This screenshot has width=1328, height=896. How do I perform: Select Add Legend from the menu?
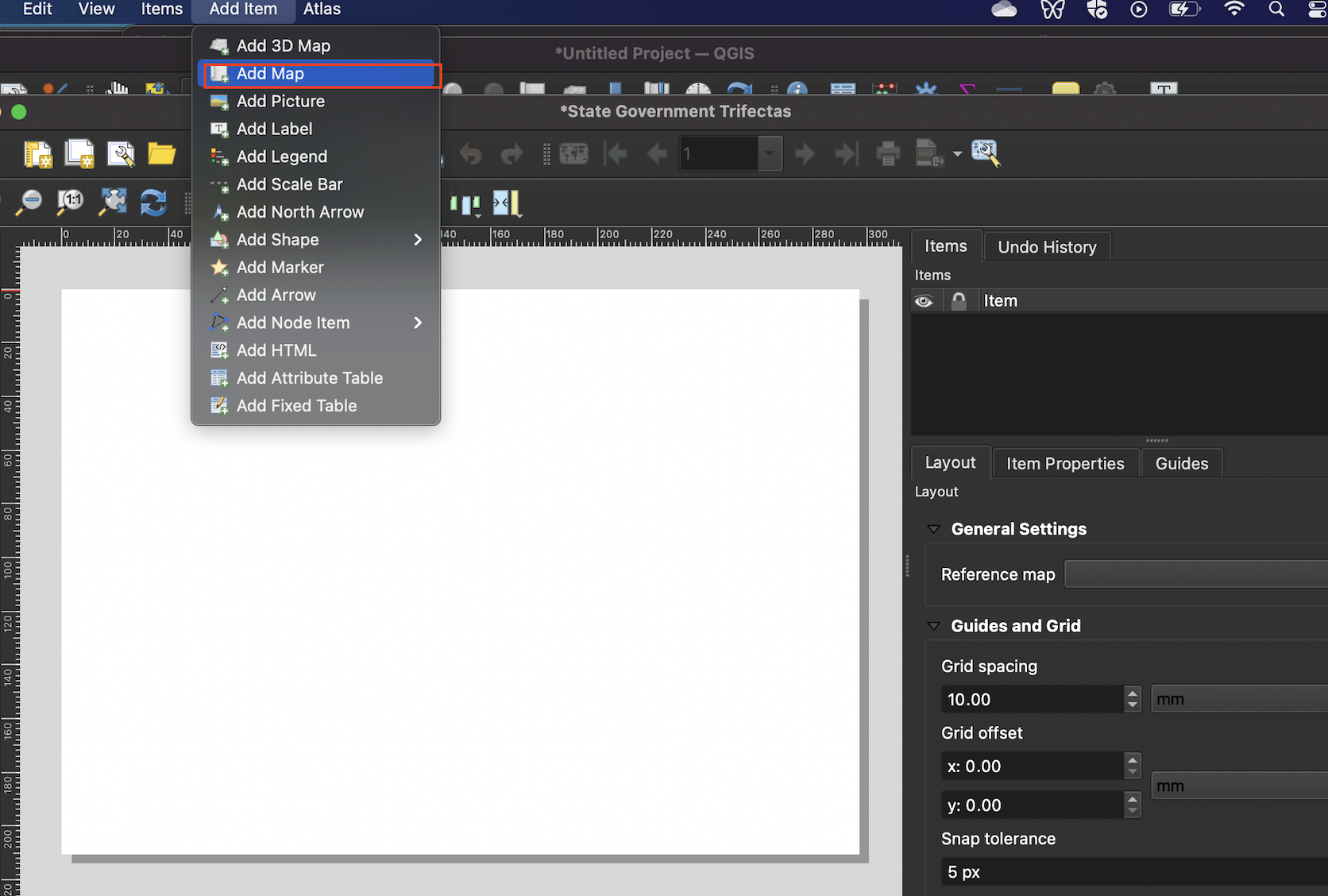(x=282, y=156)
